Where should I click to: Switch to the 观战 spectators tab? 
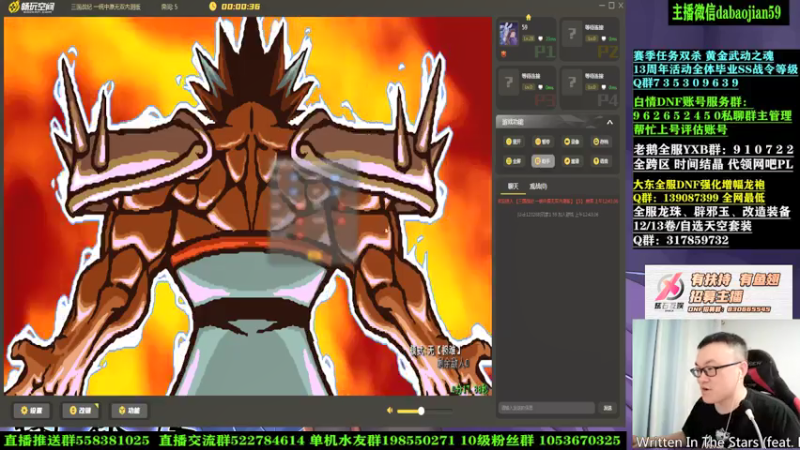[538, 186]
